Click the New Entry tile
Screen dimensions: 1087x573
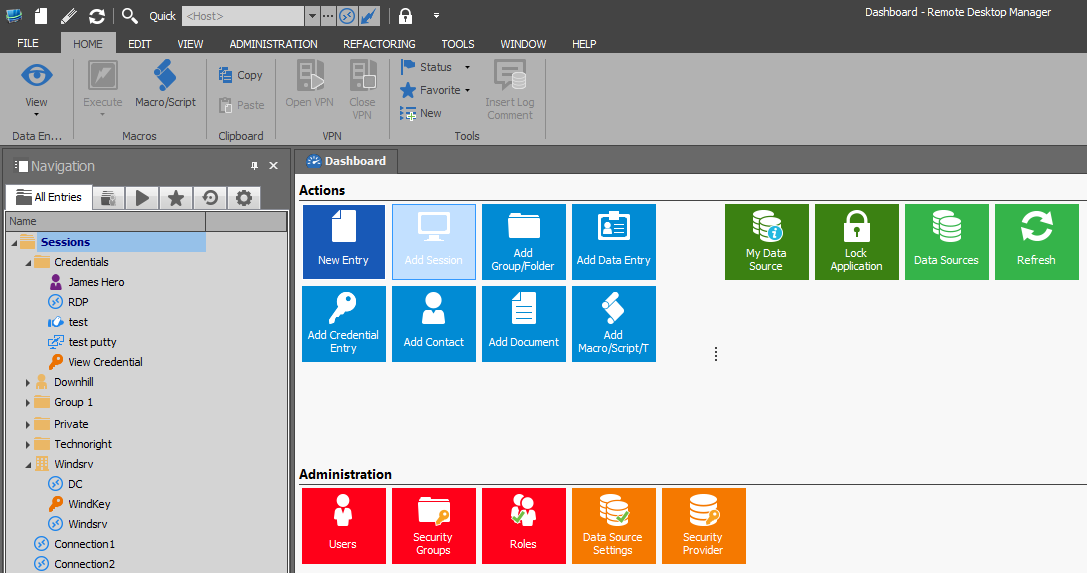343,242
